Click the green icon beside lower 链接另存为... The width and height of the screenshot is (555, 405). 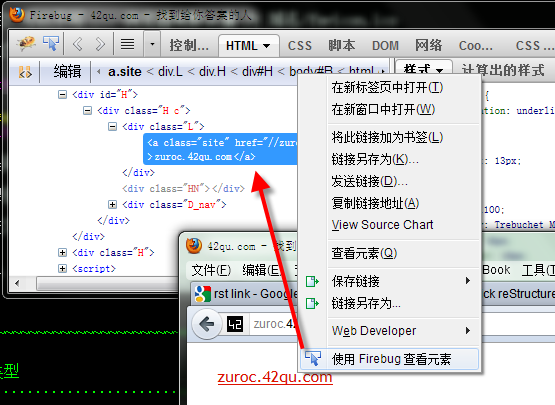[x=312, y=303]
